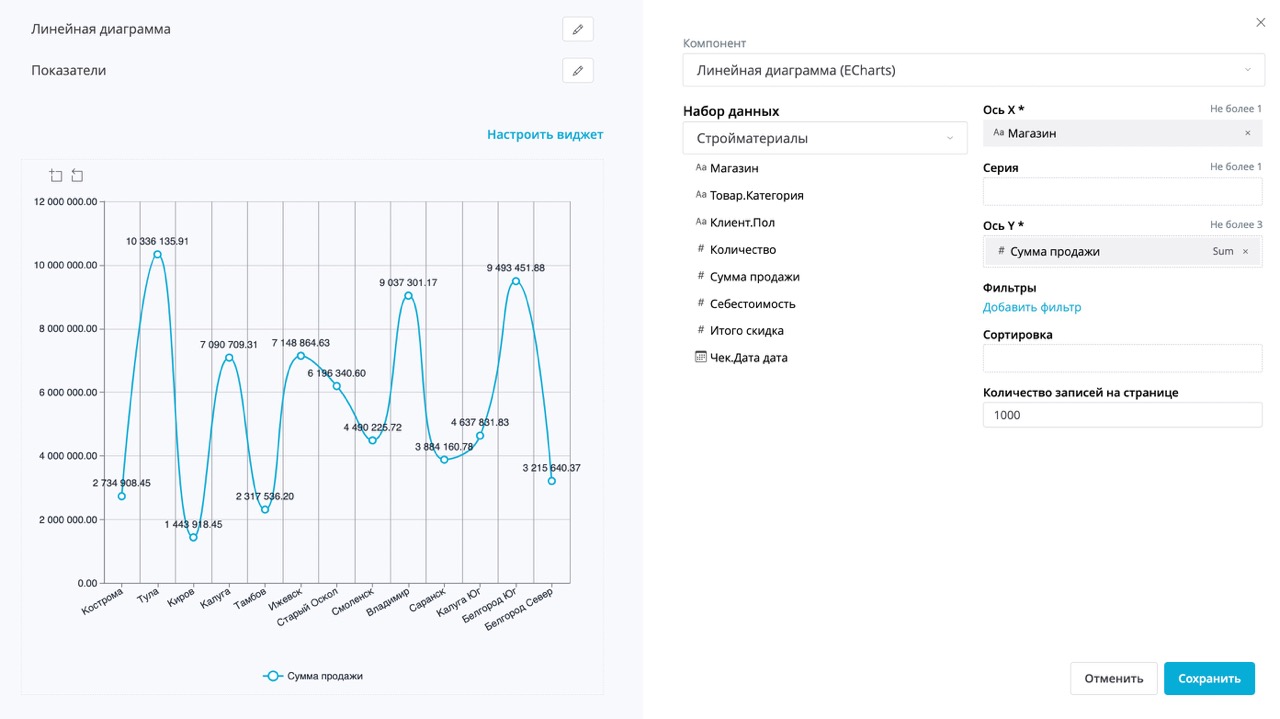Screen dimensions: 1280x719
Task: Select Сумма продажи in the dataset list
Action: [754, 276]
